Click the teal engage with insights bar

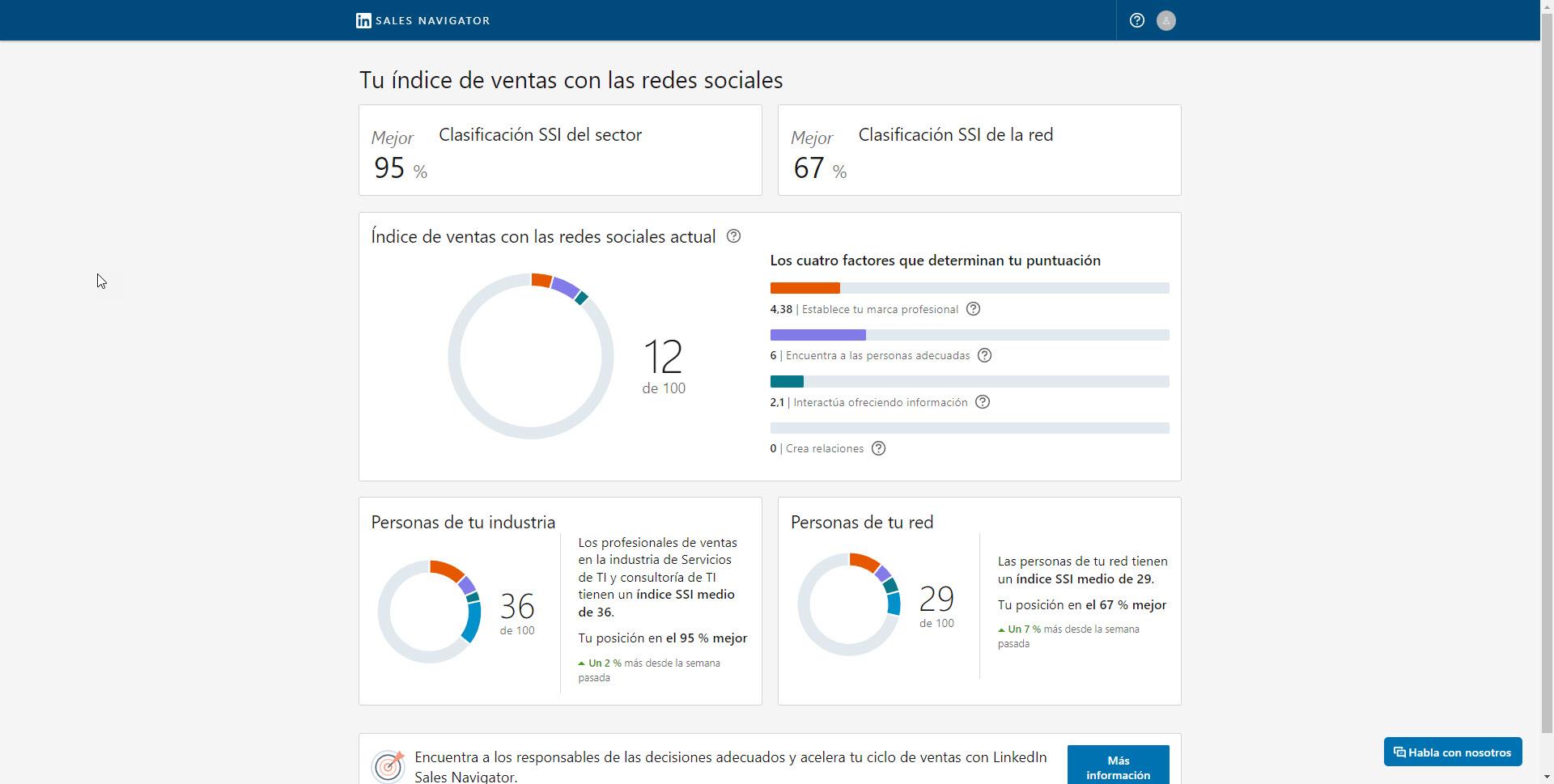(970, 381)
